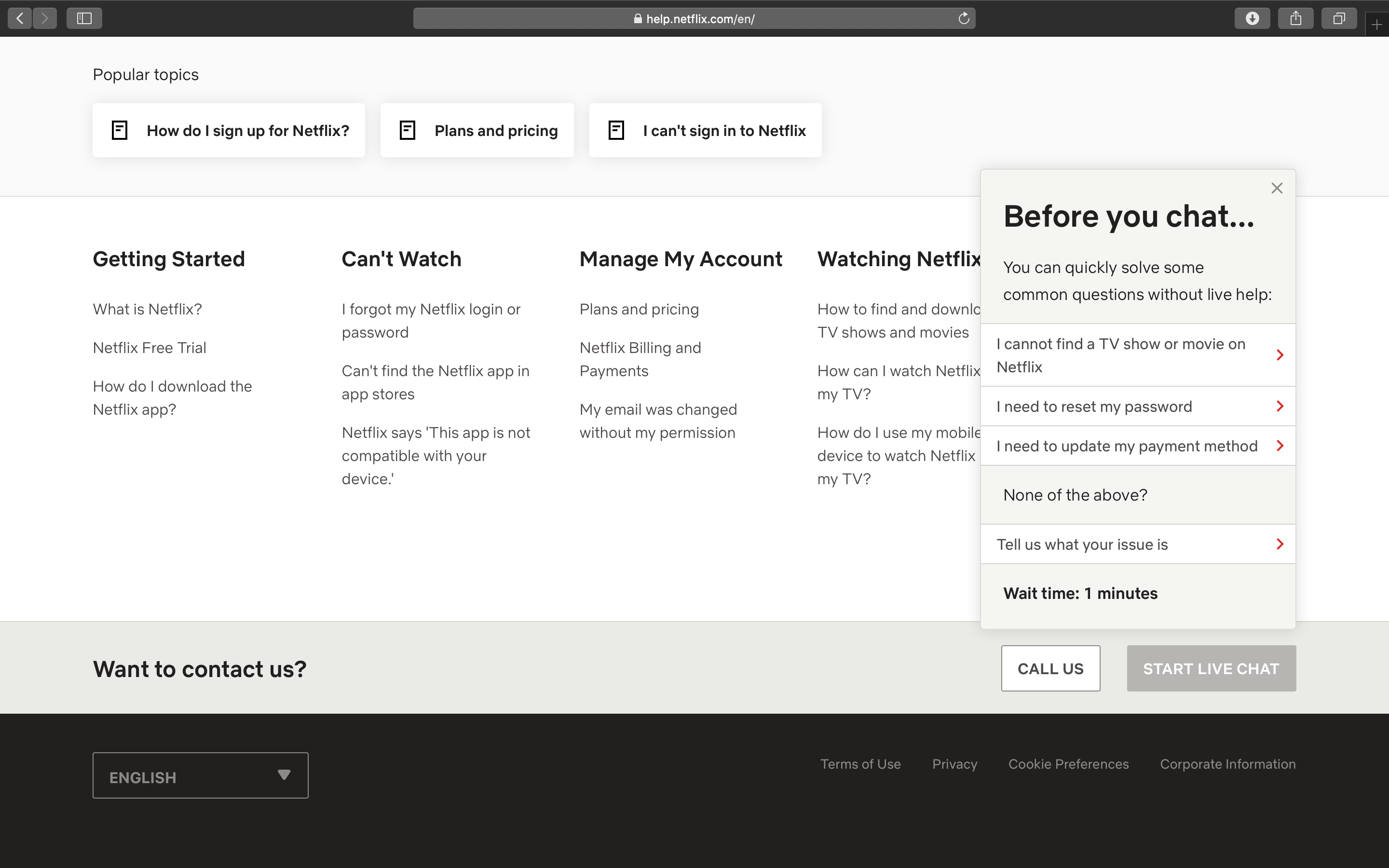The height and width of the screenshot is (868, 1389).
Task: Click the 'Can't Watch' heading
Action: click(401, 259)
